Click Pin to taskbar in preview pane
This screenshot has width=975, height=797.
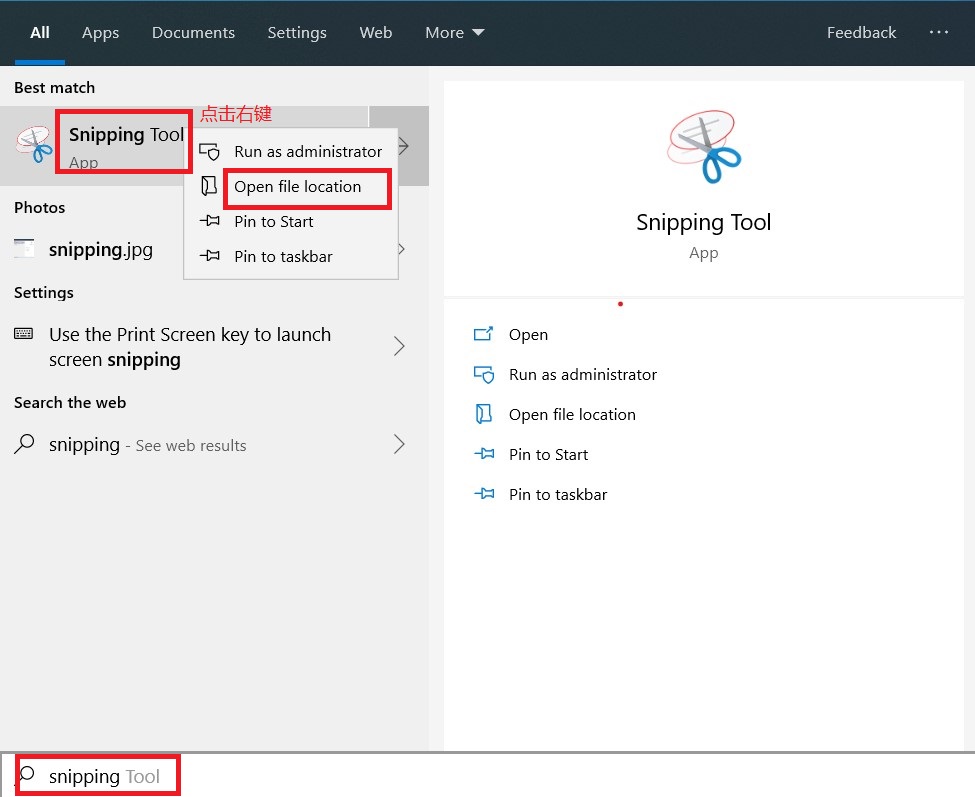click(558, 494)
